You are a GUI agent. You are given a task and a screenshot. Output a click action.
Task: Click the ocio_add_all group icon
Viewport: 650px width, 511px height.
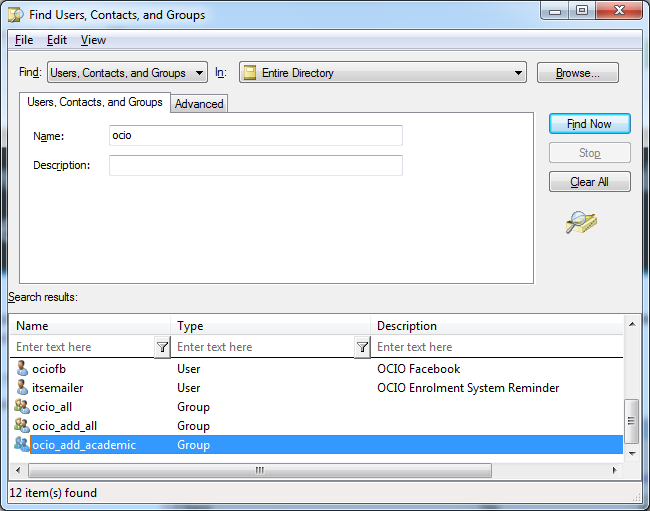(x=22, y=426)
